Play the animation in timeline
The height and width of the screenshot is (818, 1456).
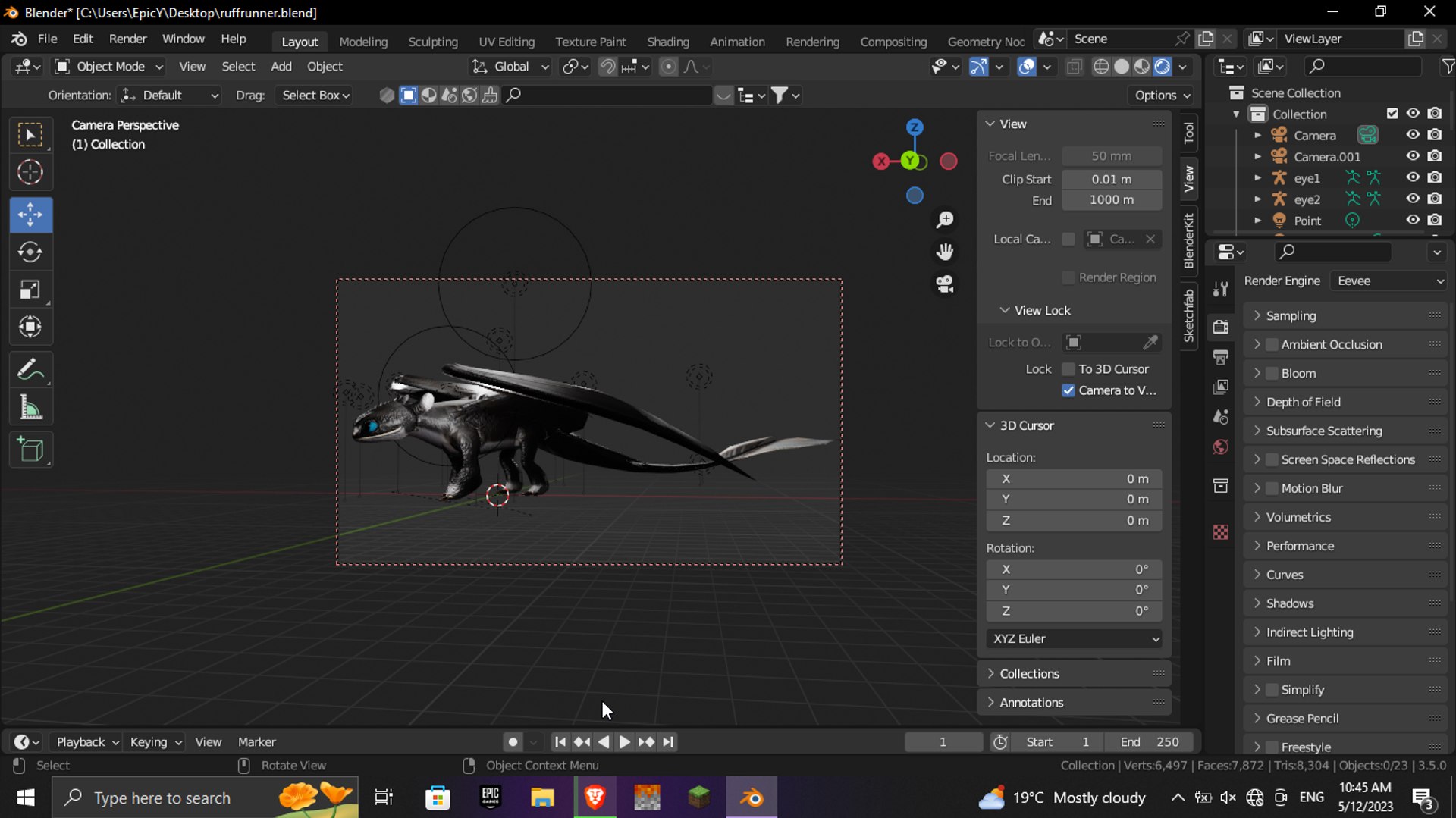pyautogui.click(x=624, y=741)
